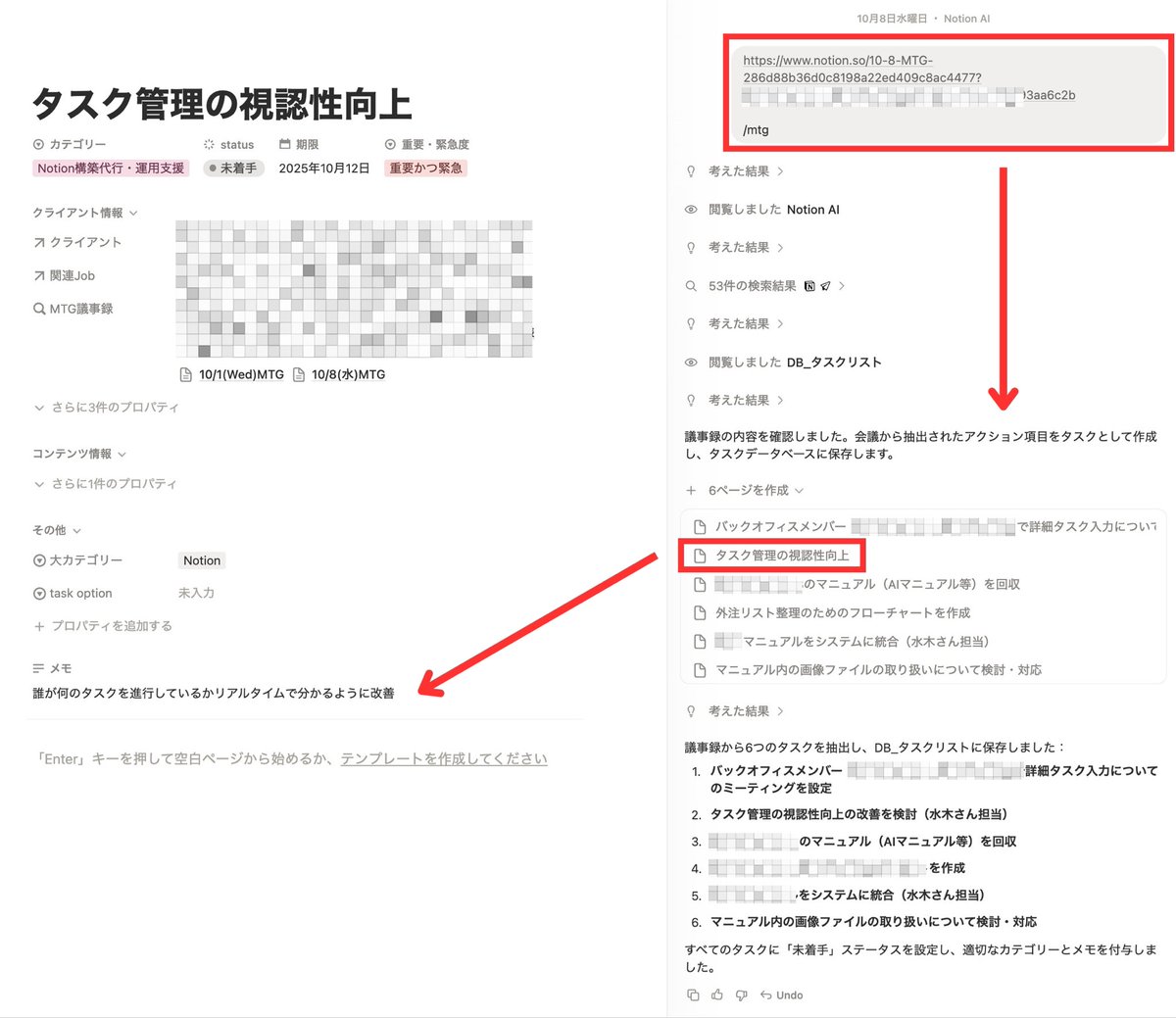1176x1018 pixels.
Task: Expand 53件の検索結果
Action: click(x=765, y=286)
